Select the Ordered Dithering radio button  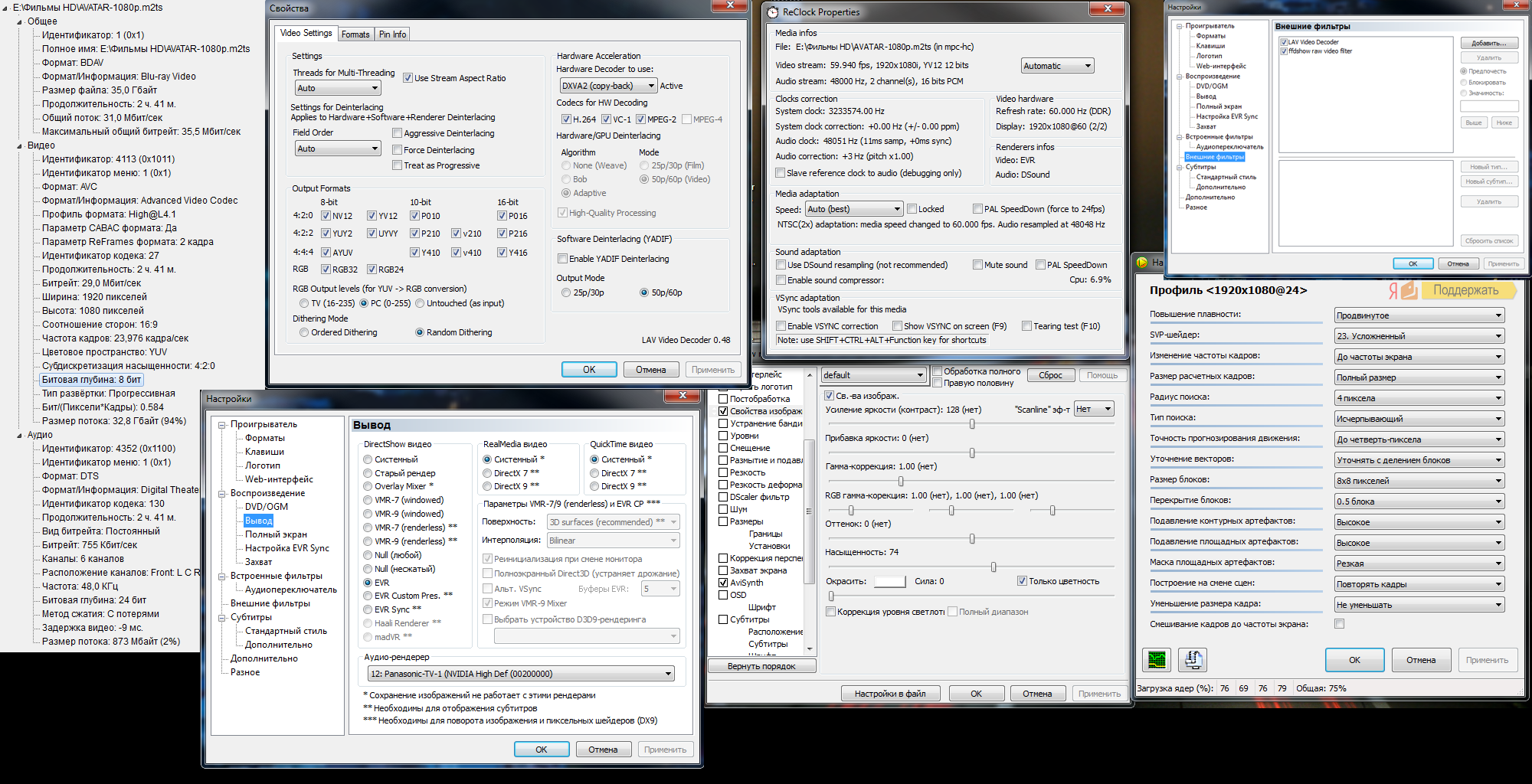304,332
